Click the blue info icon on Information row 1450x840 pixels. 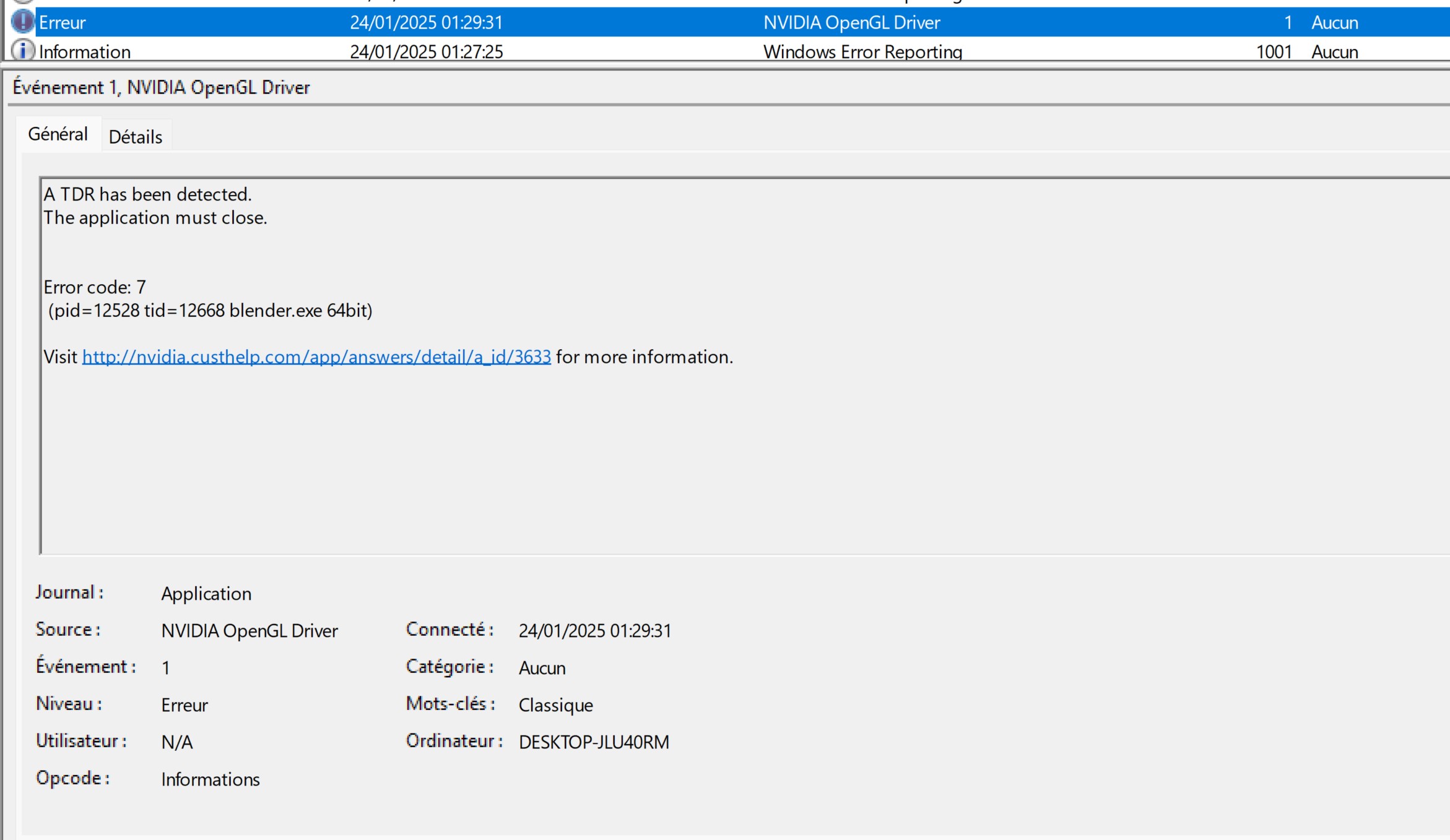(x=23, y=51)
